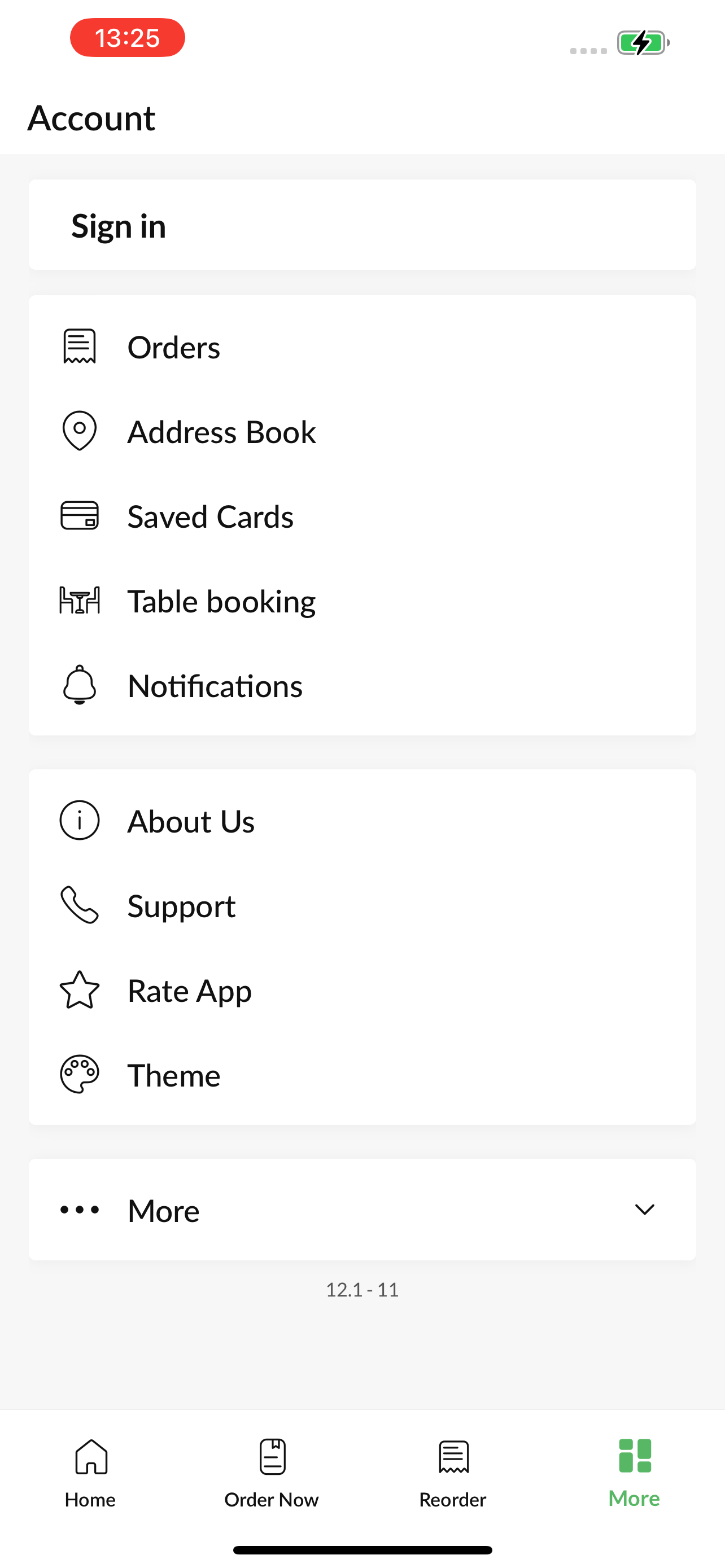Viewport: 725px width, 1568px height.
Task: Select the green More tab
Action: [x=634, y=1473]
